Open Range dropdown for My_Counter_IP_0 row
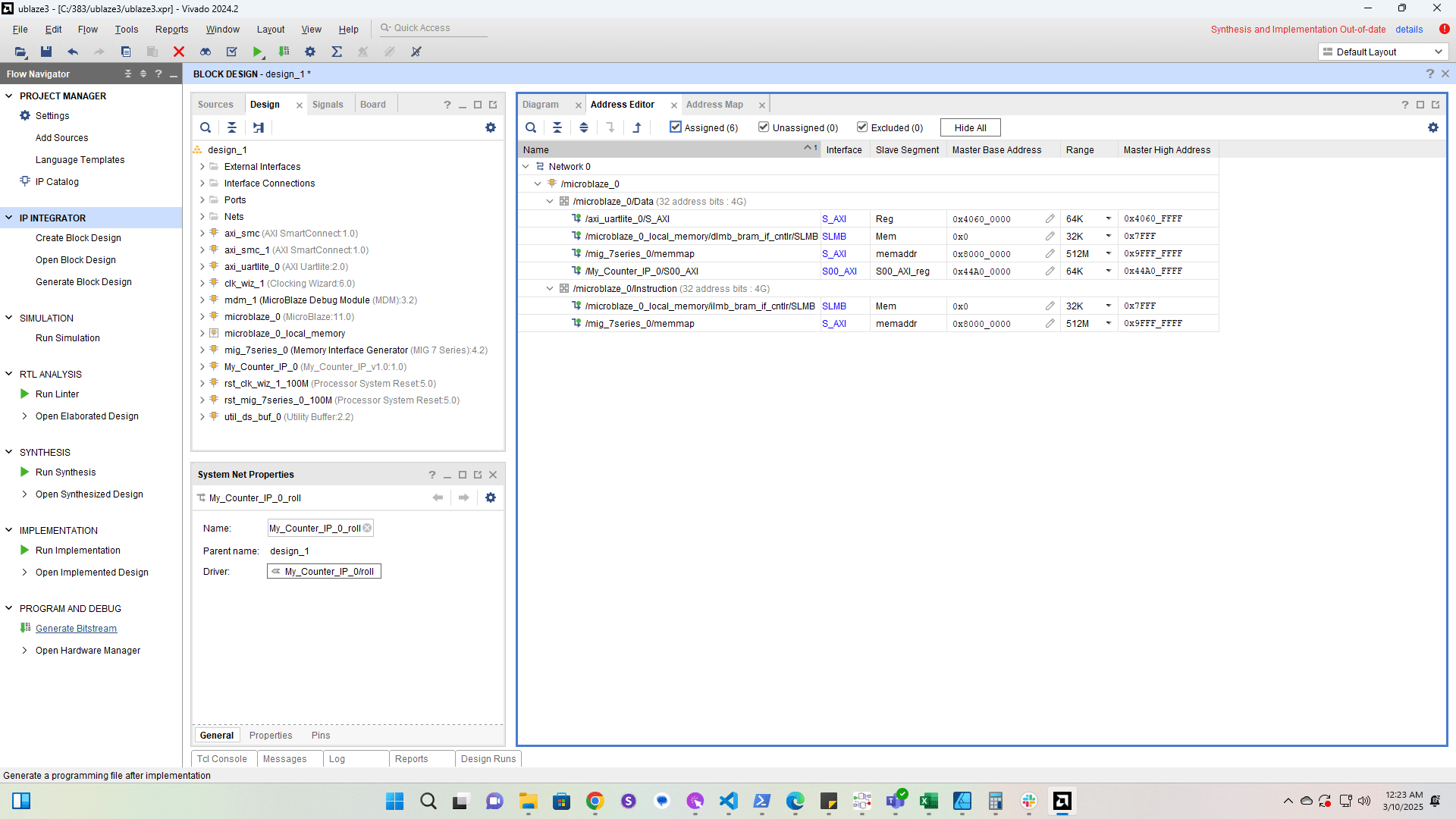The height and width of the screenshot is (819, 1456). click(1108, 271)
